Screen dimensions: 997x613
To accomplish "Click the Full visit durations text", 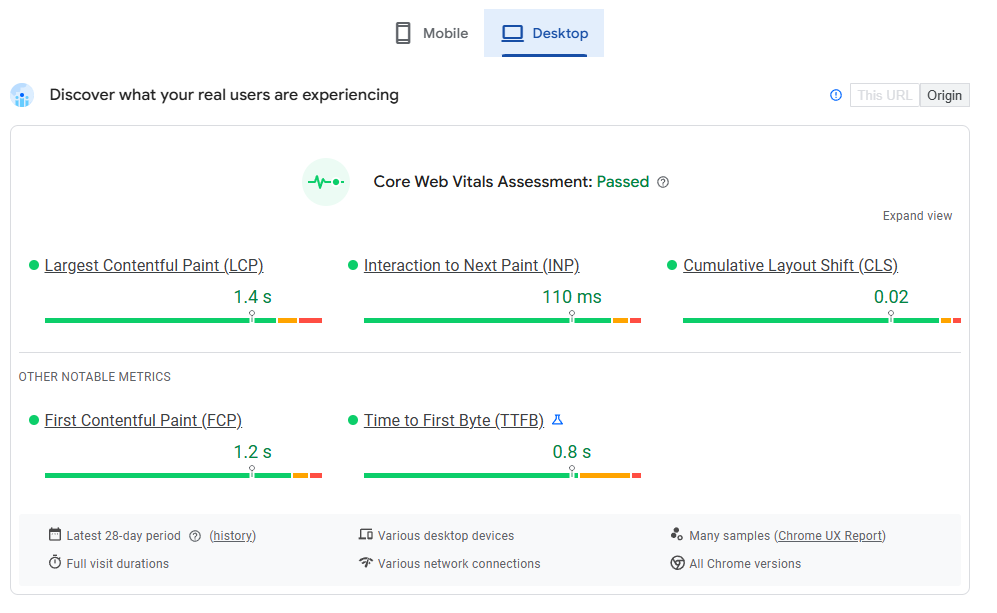I will tap(118, 564).
